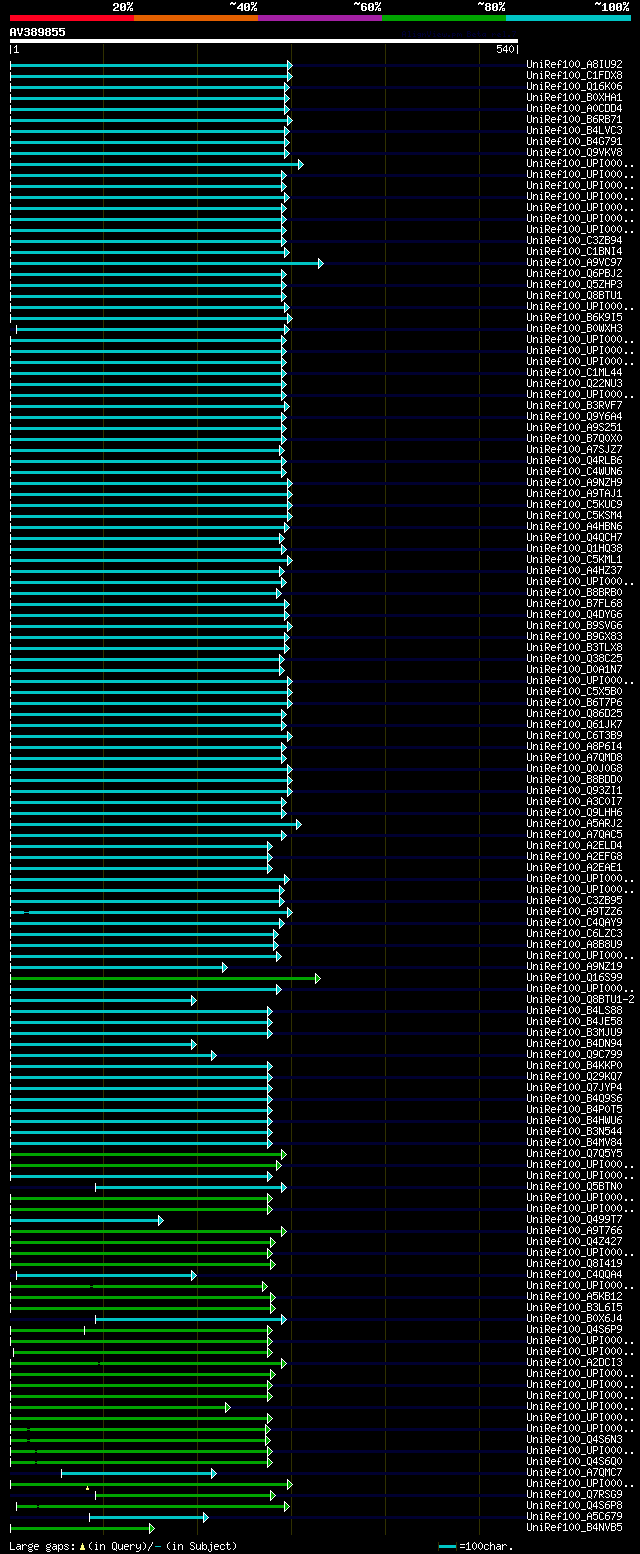The height and width of the screenshot is (1554, 640).
Task: Select the label UniRef100_C5X5B0
Action: click(574, 691)
